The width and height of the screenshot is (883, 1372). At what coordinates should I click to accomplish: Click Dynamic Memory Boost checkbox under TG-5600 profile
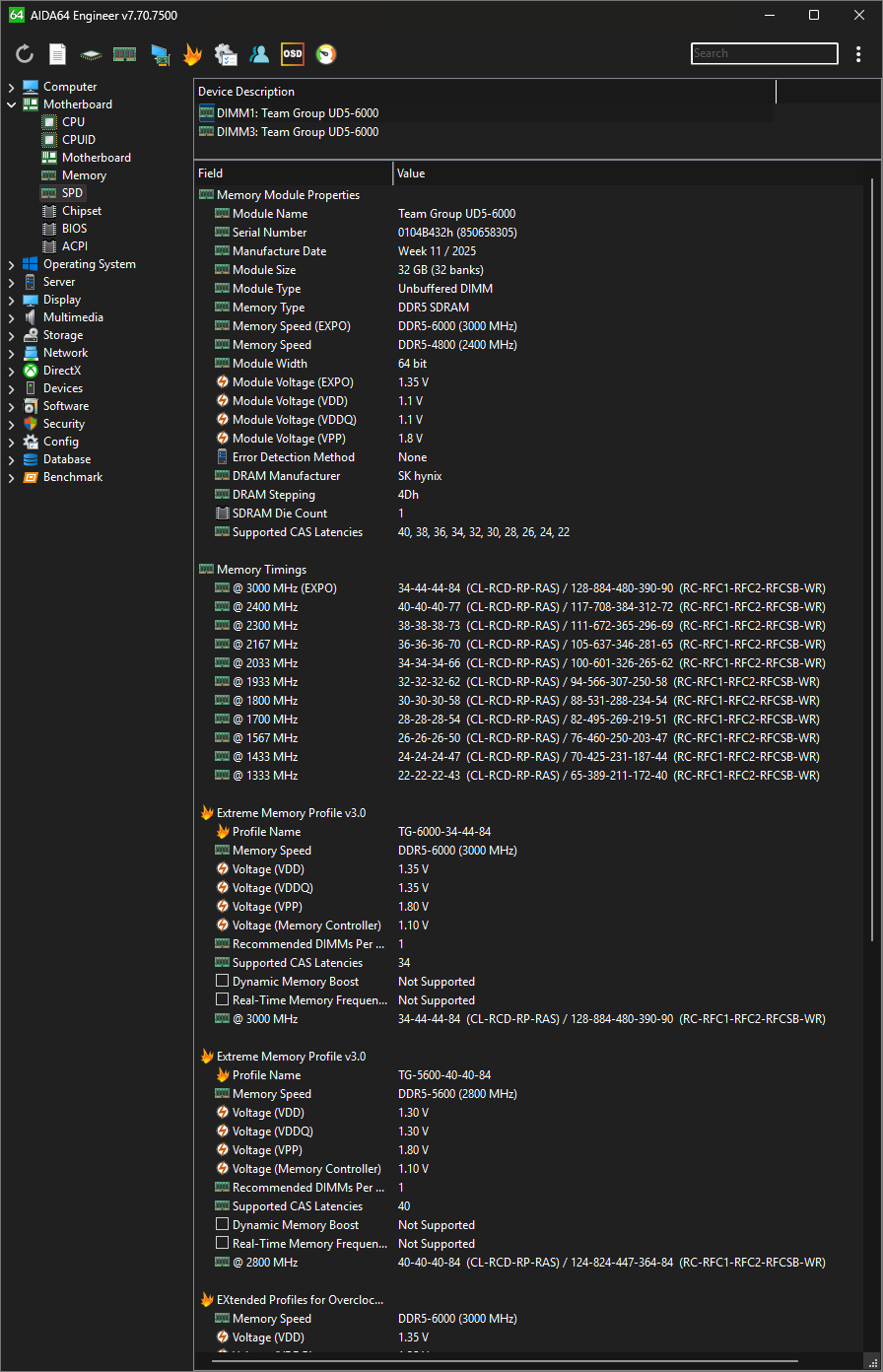point(223,1225)
